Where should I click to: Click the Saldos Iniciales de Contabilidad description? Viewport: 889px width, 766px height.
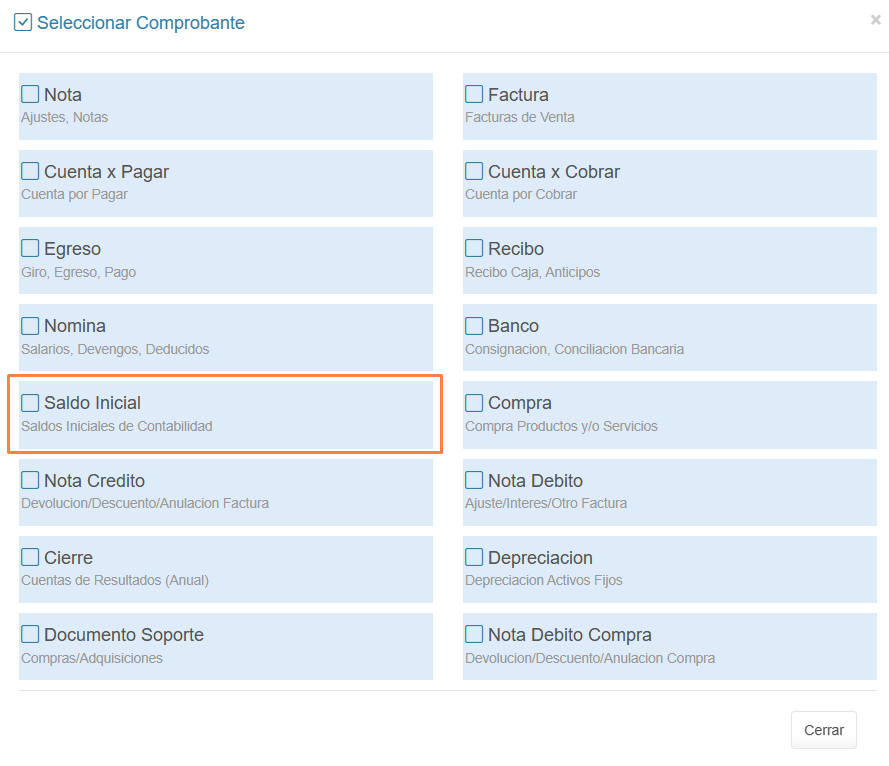coord(117,426)
